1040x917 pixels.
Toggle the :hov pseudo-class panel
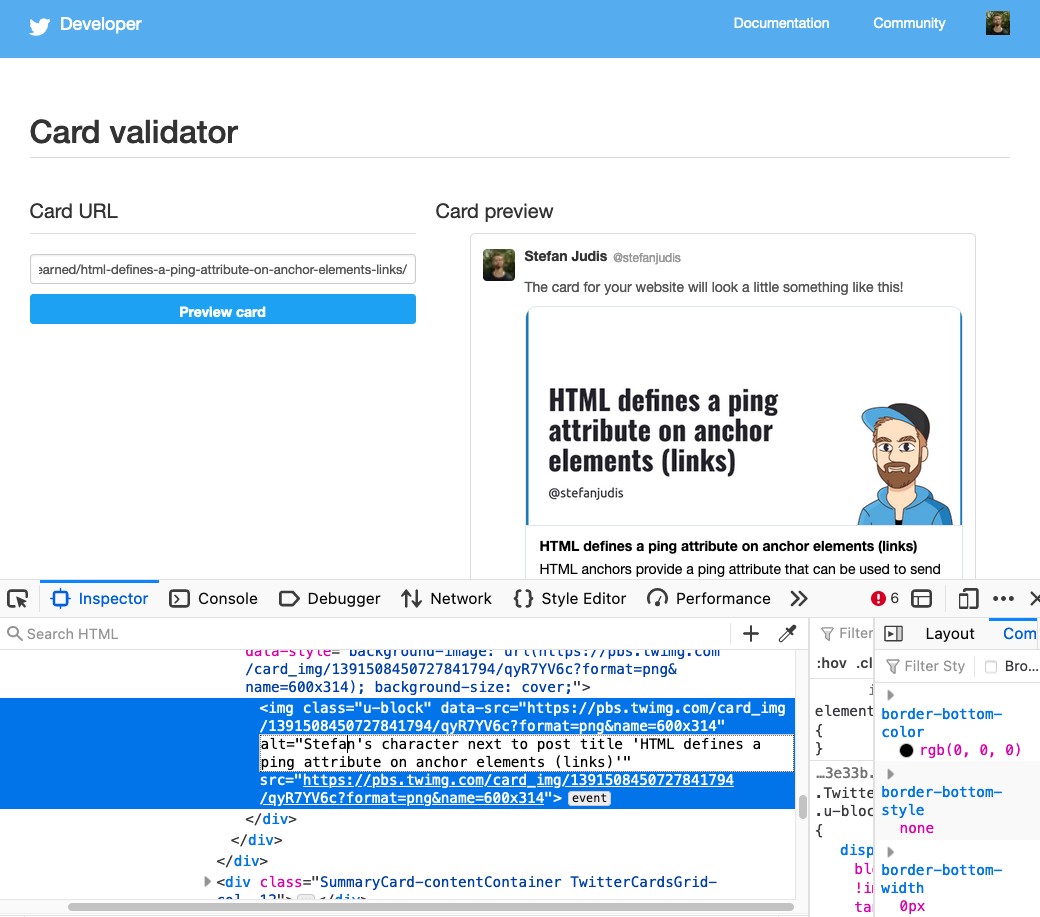[832, 663]
